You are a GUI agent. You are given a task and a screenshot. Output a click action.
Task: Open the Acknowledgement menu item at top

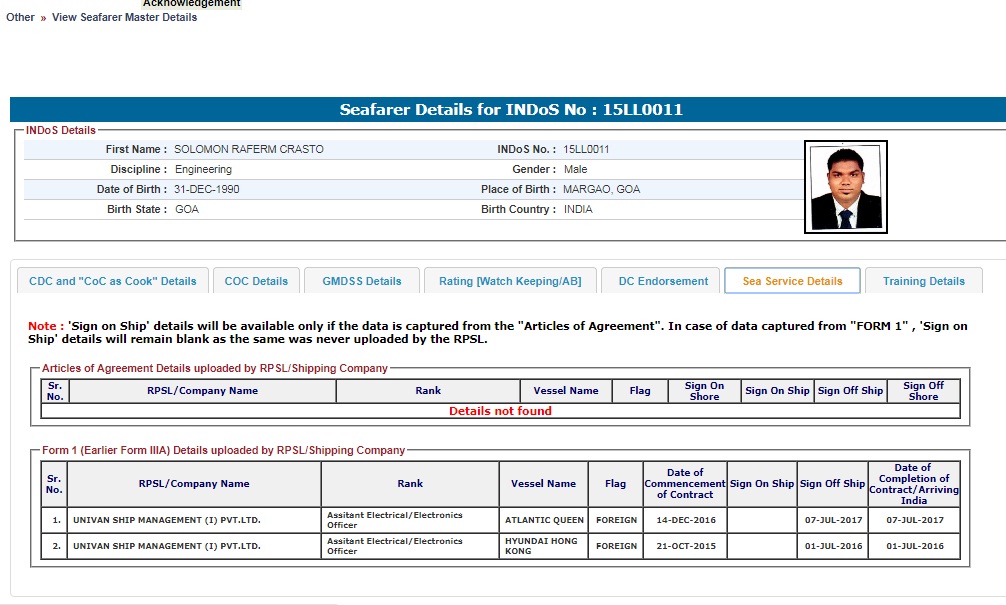click(x=191, y=4)
